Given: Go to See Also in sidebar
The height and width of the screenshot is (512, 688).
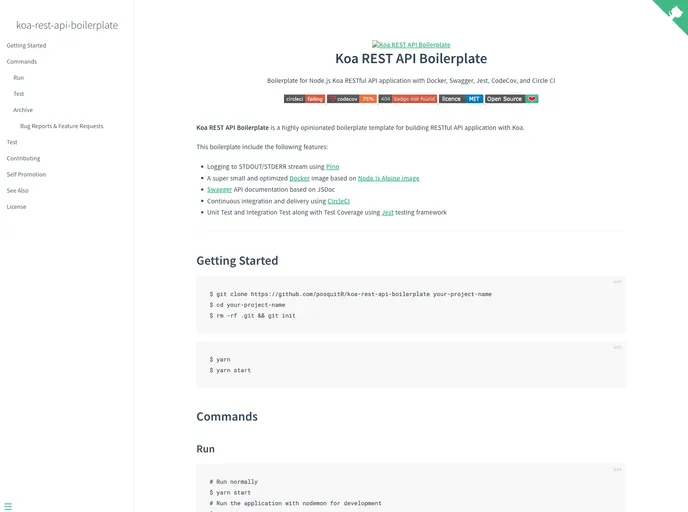Looking at the screenshot, I should click(x=18, y=190).
